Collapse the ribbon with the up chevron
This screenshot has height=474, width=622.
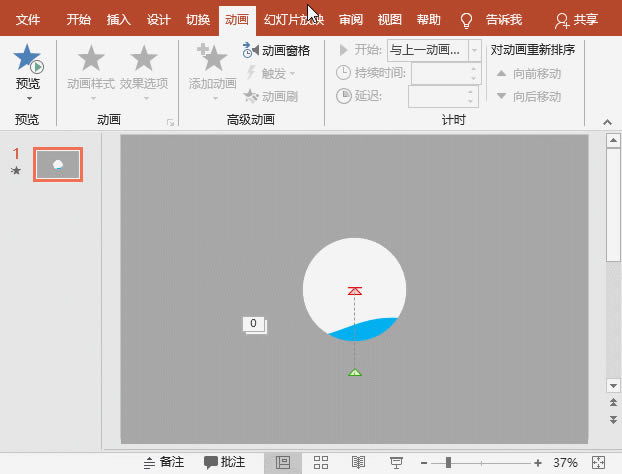606,121
